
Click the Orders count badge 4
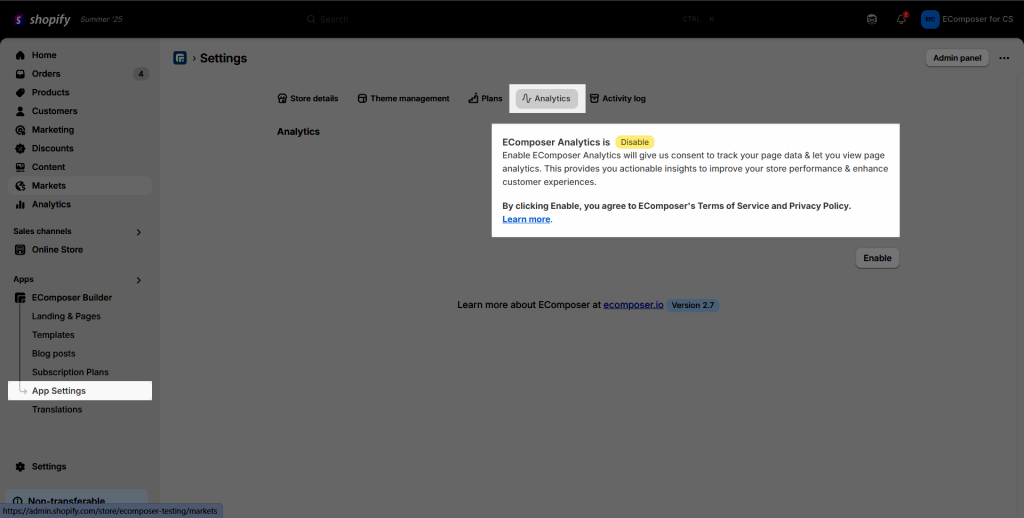141,74
